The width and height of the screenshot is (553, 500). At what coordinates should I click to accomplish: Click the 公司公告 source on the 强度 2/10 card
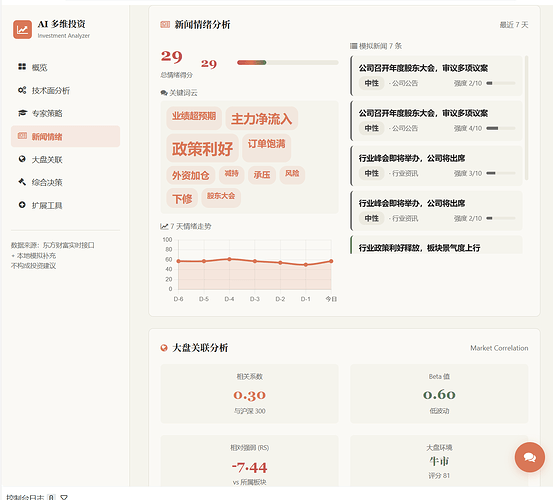pyautogui.click(x=405, y=83)
